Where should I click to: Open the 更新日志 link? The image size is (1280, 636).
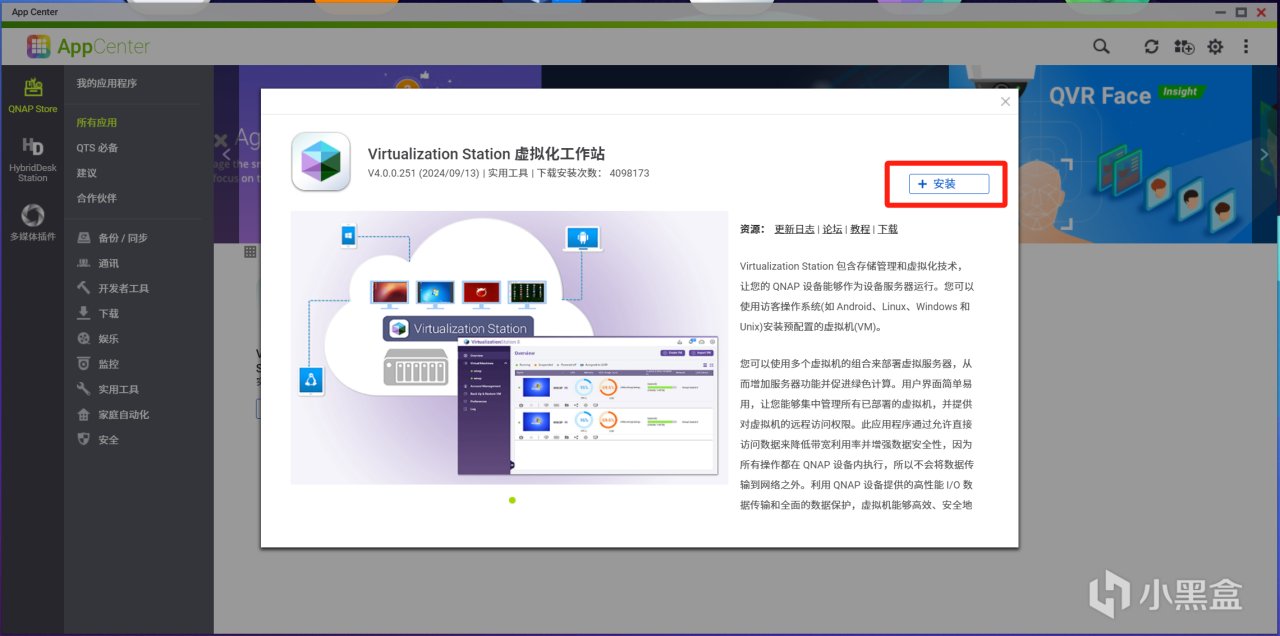pyautogui.click(x=794, y=229)
